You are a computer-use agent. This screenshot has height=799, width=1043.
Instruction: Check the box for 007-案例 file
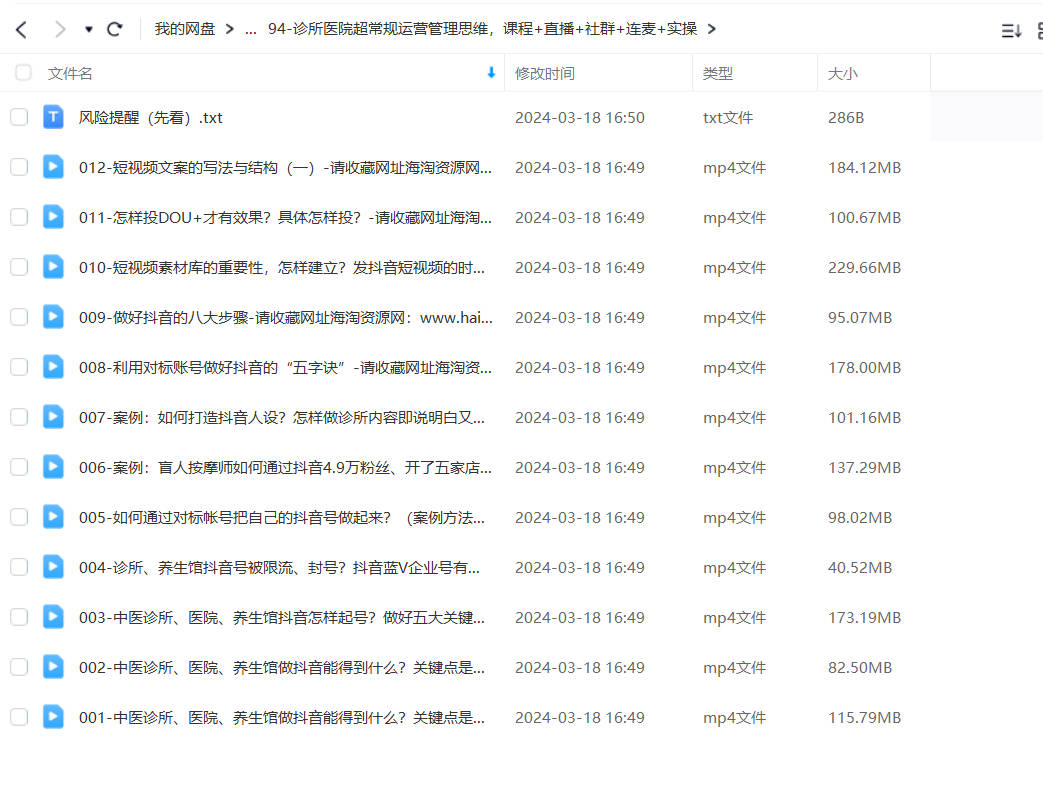[19, 417]
